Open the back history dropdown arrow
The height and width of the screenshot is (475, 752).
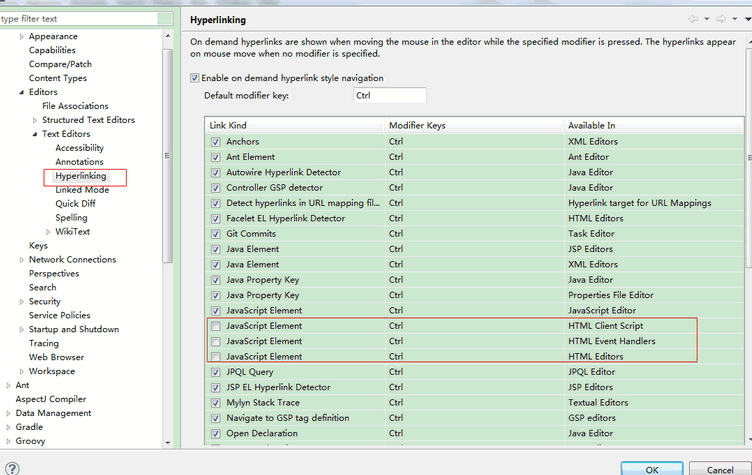coord(705,19)
